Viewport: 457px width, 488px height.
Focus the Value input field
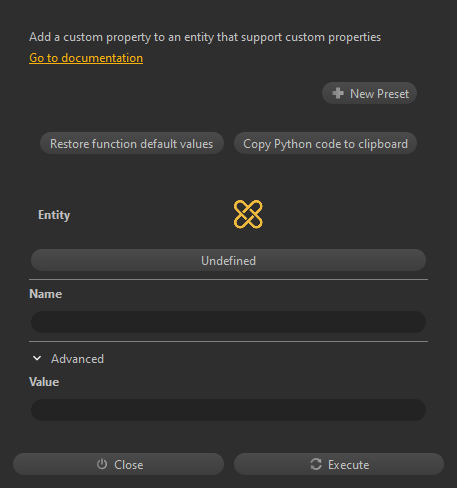tap(228, 410)
